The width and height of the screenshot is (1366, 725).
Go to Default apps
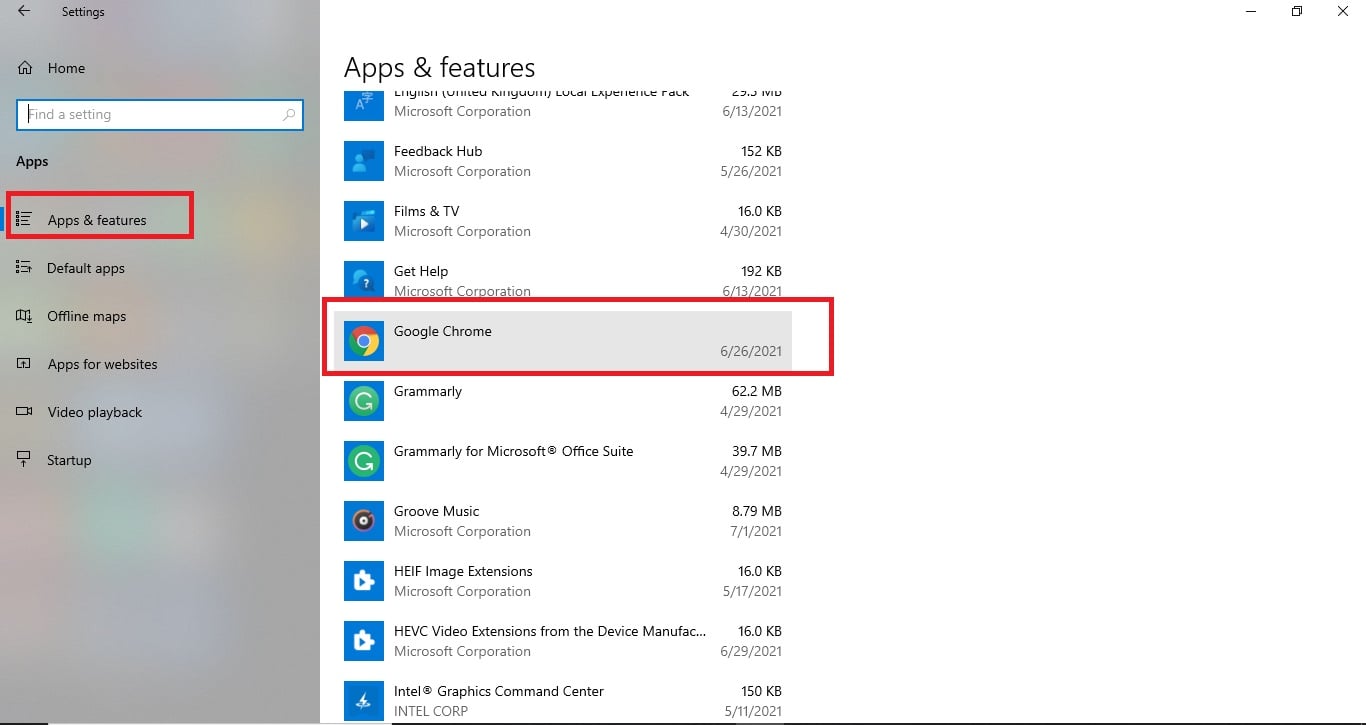point(86,268)
